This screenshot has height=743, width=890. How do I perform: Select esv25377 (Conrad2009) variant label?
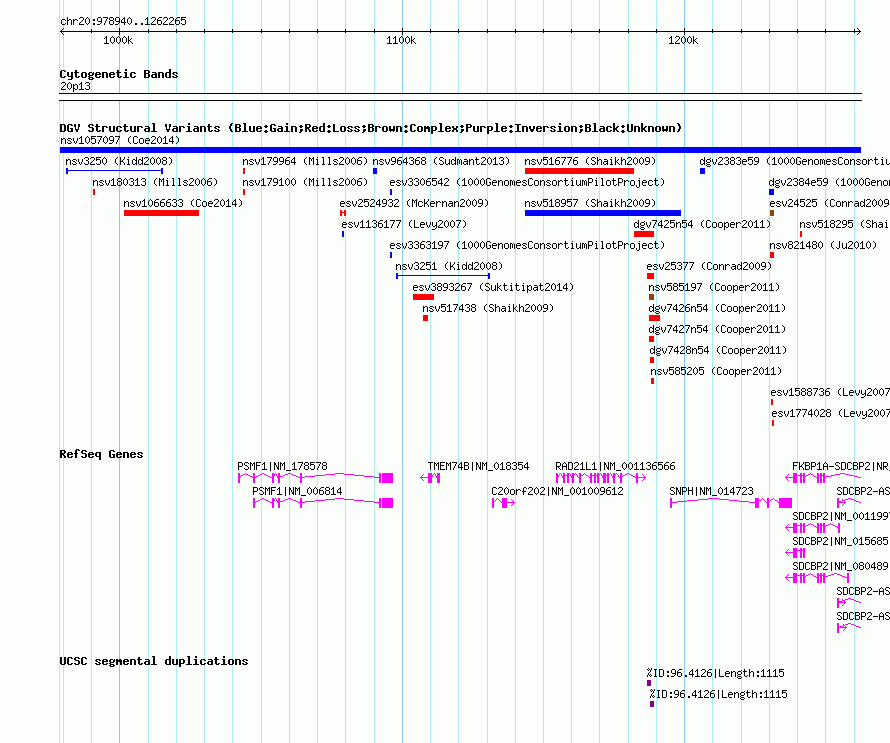coord(709,266)
